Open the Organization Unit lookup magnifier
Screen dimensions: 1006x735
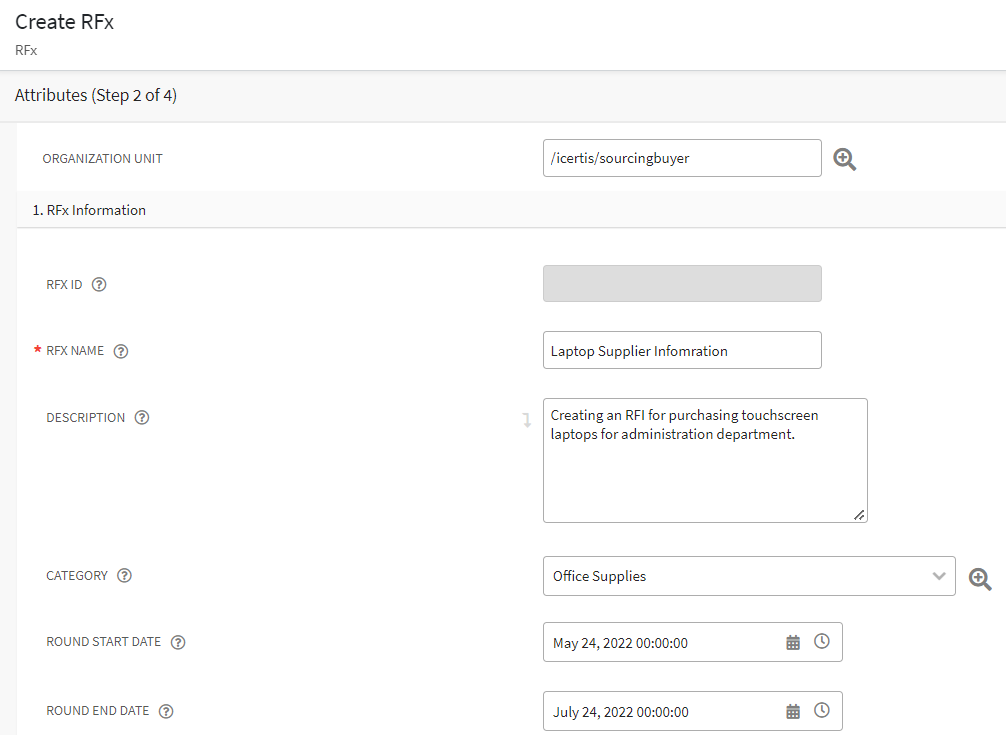[x=844, y=158]
